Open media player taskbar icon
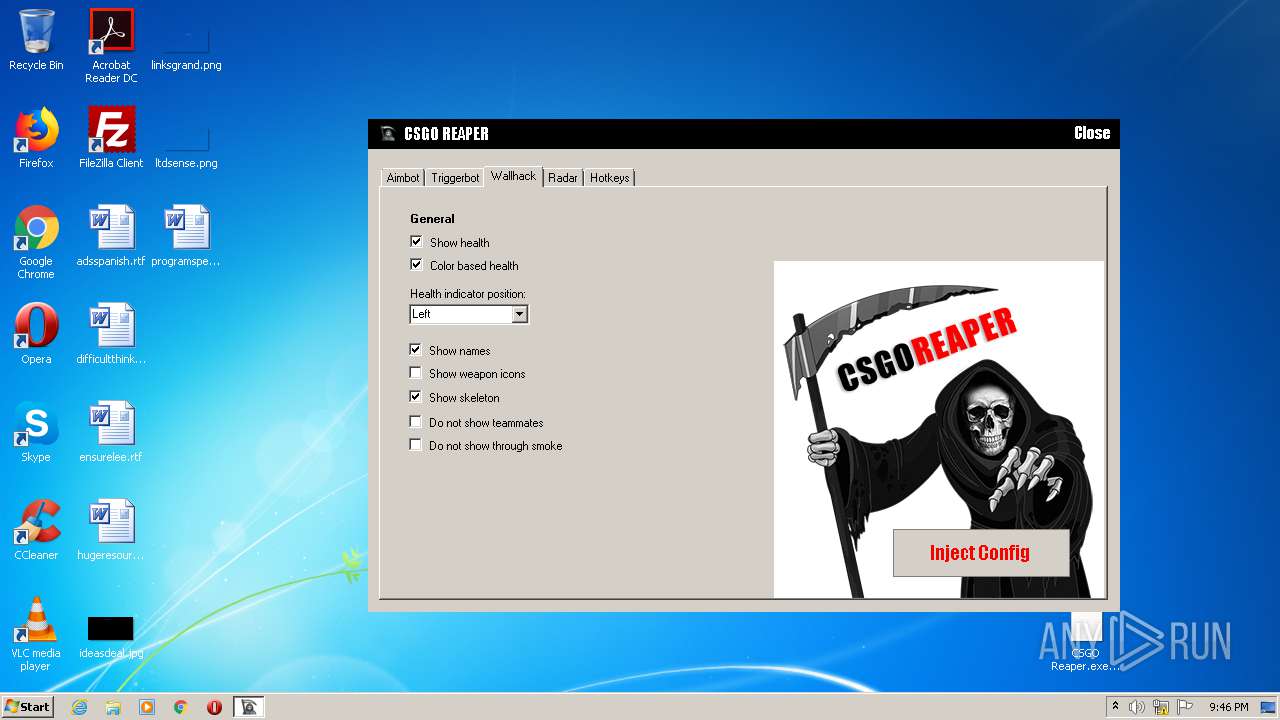Viewport: 1280px width, 720px height. [147, 707]
